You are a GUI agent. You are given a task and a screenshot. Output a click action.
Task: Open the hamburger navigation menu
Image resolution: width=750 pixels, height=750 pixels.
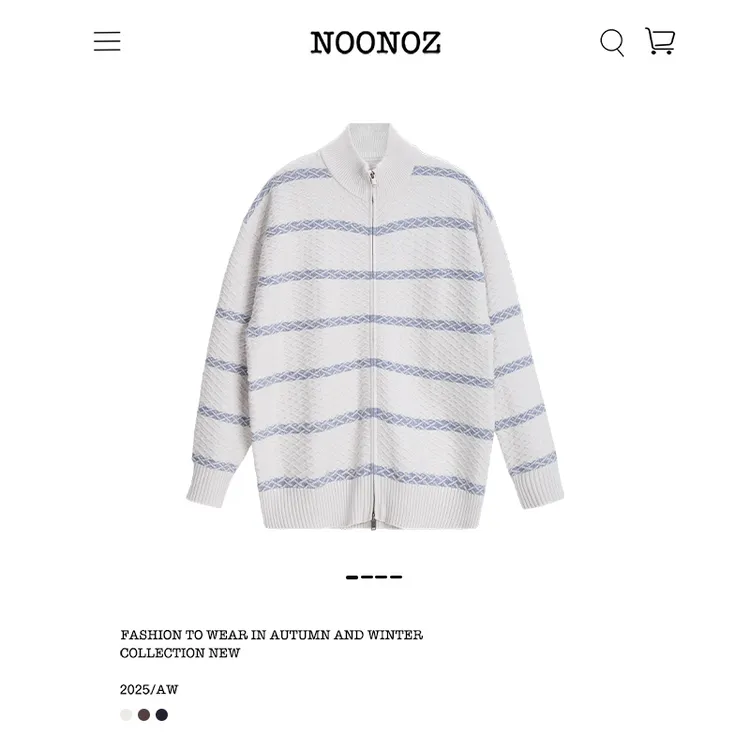[x=107, y=41]
